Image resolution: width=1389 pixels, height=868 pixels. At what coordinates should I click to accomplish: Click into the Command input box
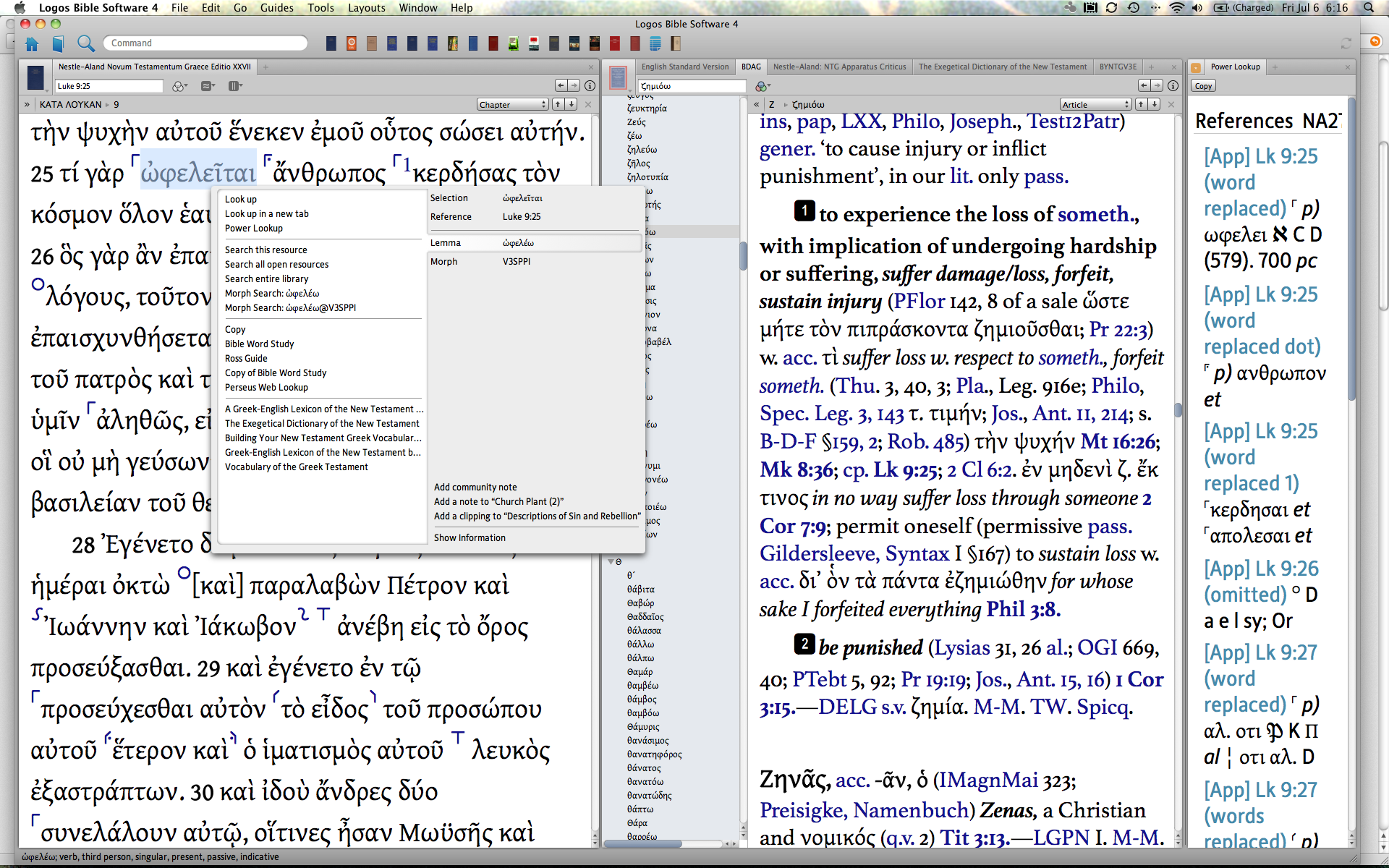coord(206,43)
